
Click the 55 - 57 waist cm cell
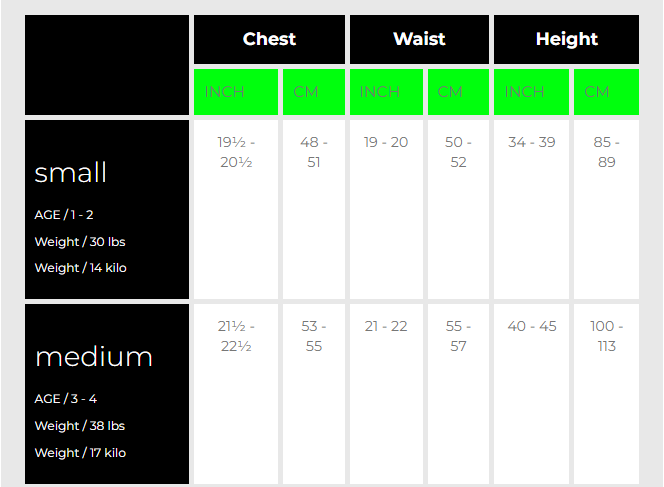[x=458, y=336]
